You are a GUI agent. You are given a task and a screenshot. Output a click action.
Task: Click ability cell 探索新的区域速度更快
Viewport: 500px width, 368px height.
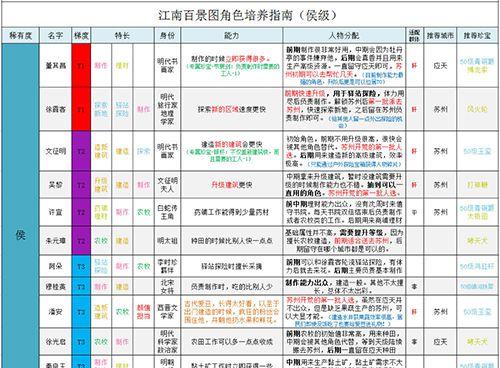[x=232, y=109]
